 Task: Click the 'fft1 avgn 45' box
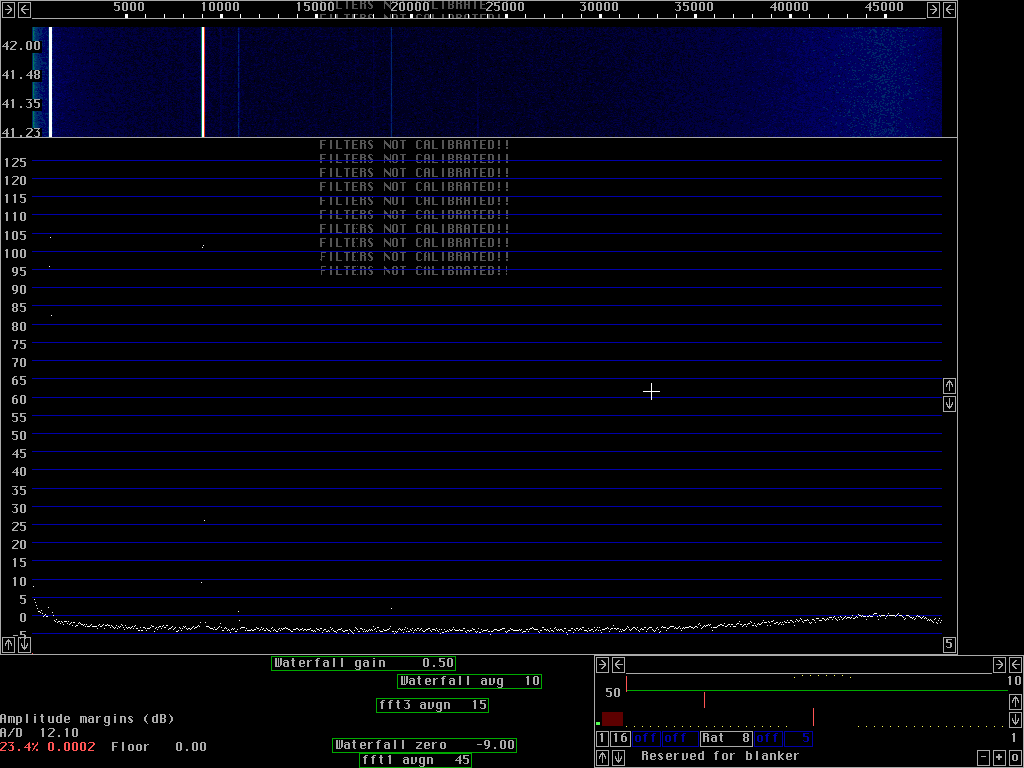[x=415, y=760]
